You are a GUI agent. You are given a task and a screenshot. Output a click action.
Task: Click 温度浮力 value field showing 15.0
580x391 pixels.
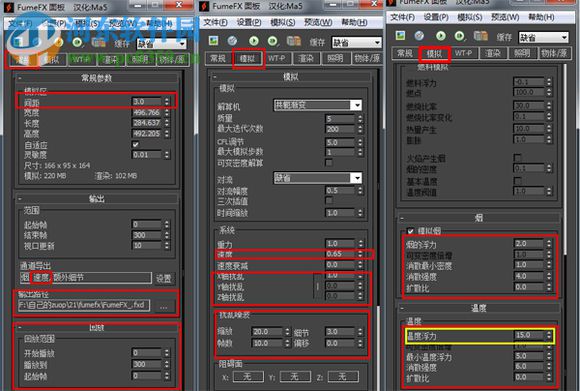coord(529,335)
